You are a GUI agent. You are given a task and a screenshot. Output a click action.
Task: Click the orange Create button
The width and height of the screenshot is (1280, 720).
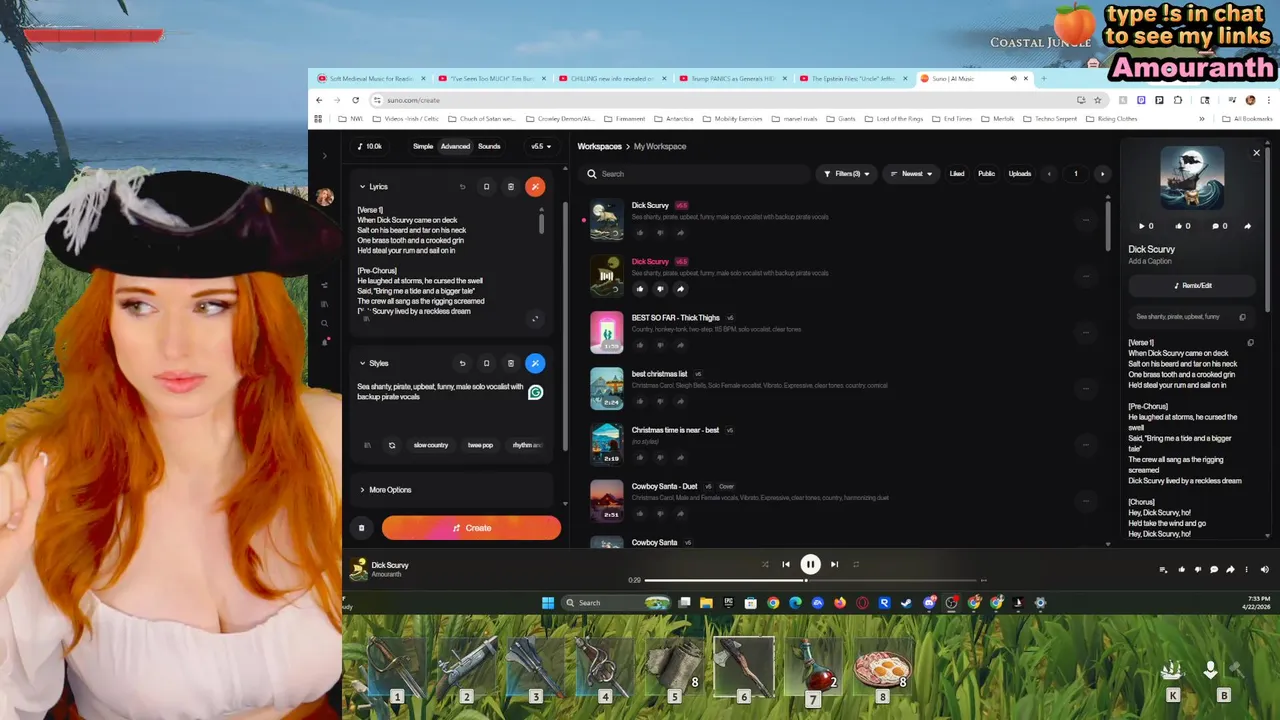(x=471, y=528)
